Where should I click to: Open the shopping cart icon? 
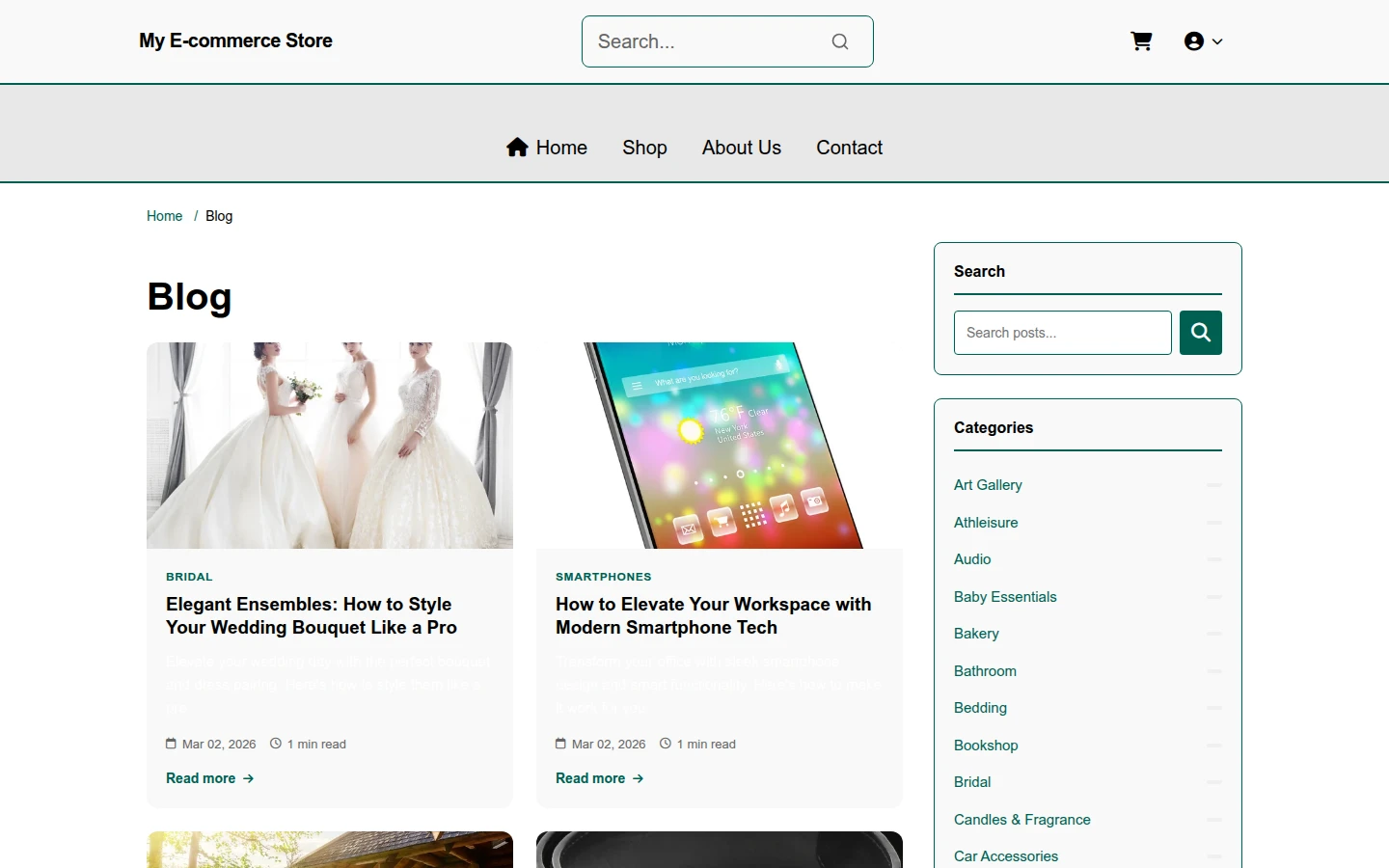tap(1141, 41)
